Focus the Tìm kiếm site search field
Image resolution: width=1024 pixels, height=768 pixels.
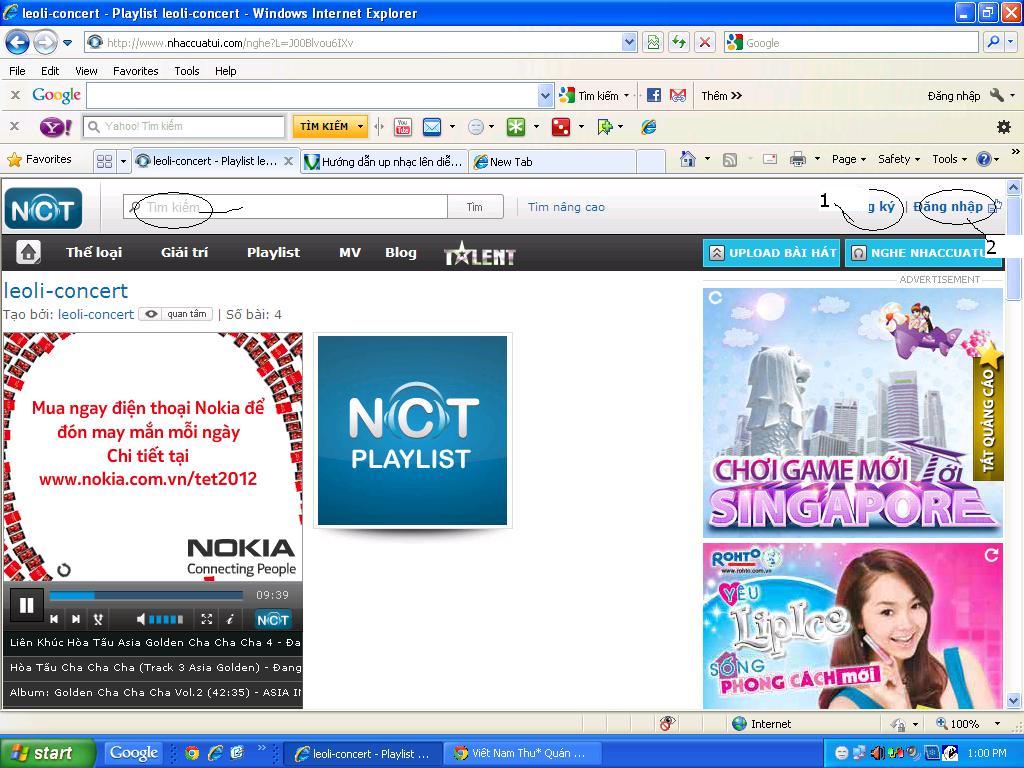click(x=285, y=207)
